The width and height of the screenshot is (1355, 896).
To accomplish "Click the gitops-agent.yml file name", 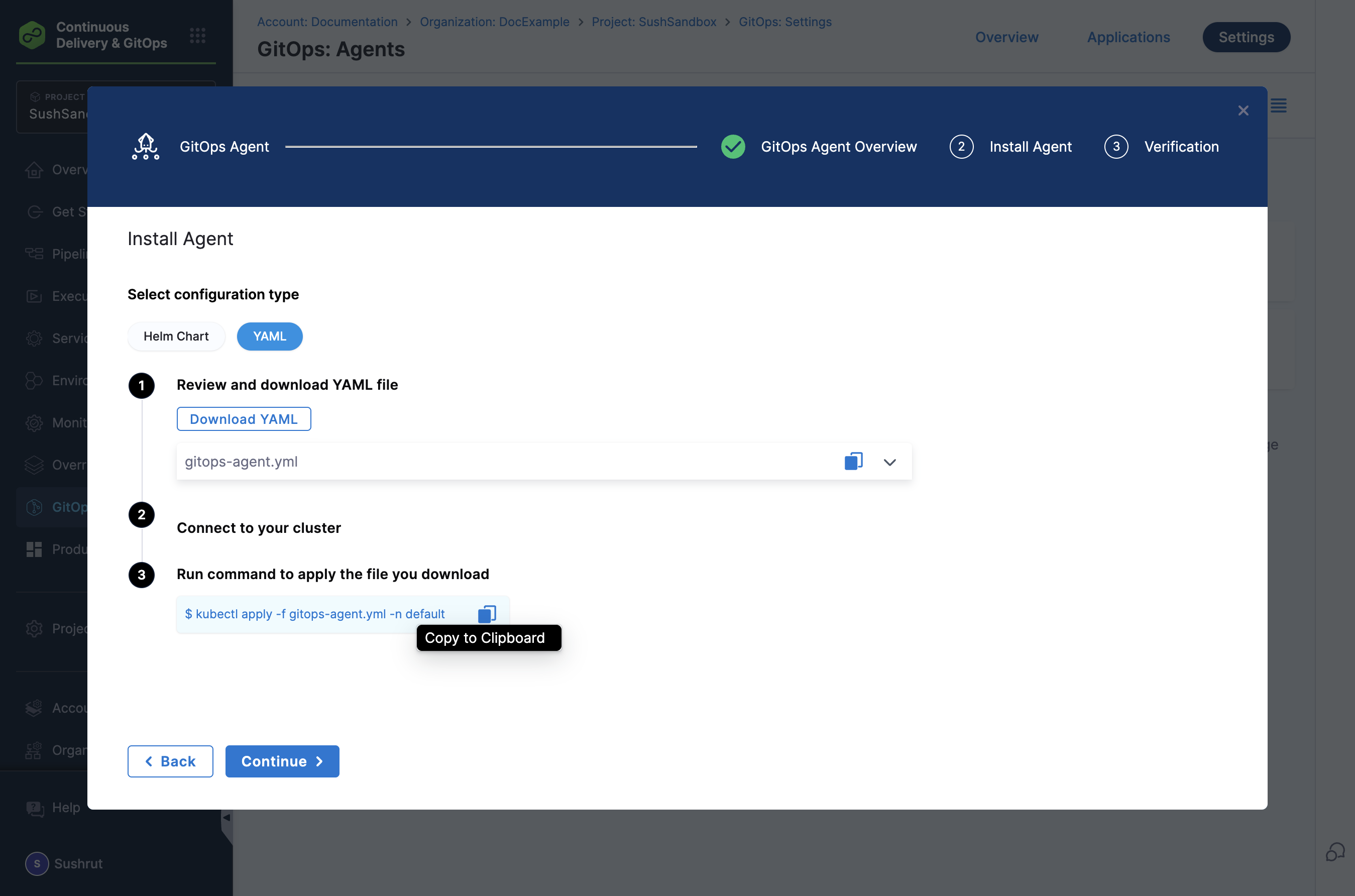I will [241, 461].
